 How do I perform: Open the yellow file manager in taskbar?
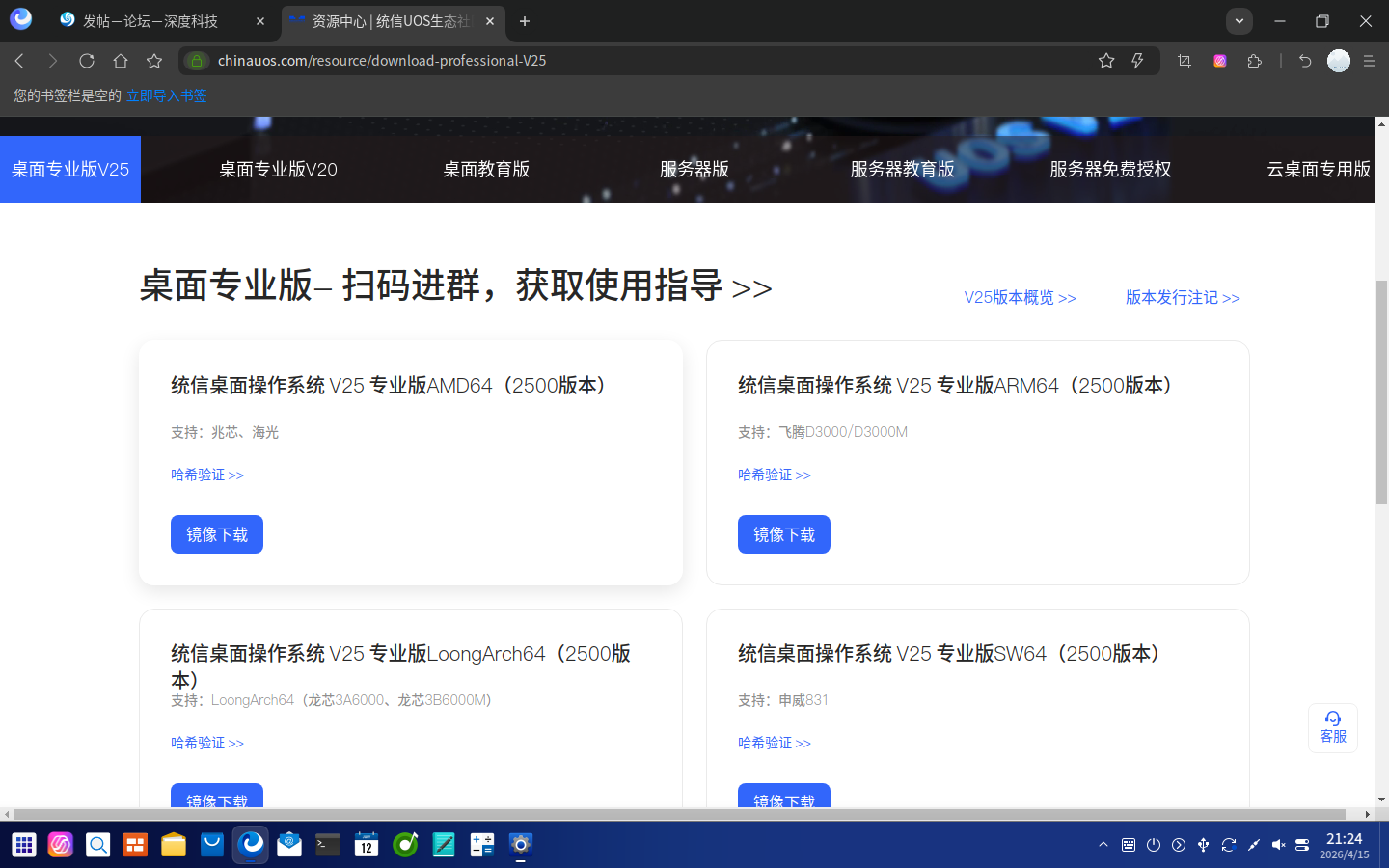click(x=174, y=846)
